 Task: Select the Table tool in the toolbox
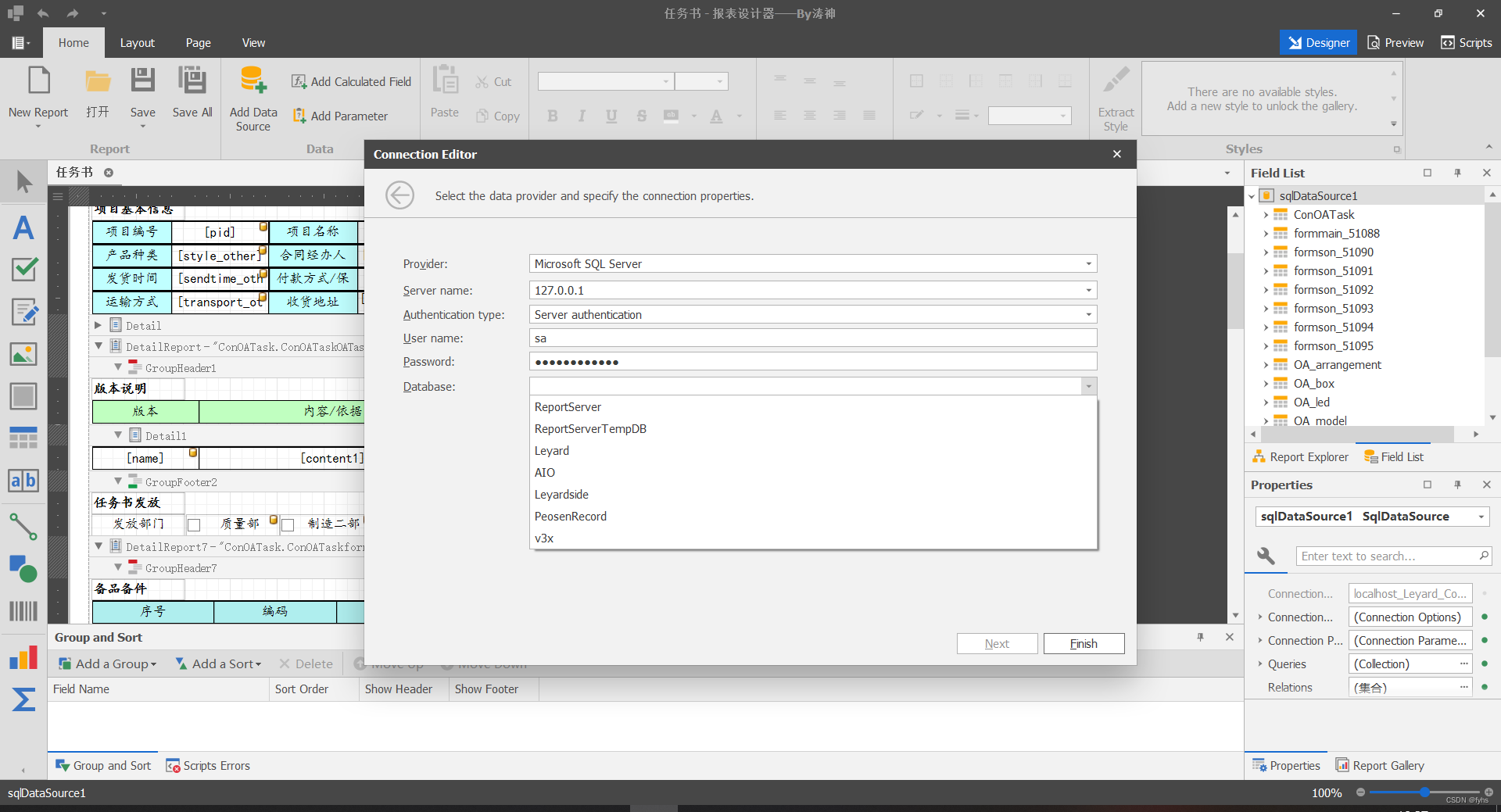click(x=23, y=437)
